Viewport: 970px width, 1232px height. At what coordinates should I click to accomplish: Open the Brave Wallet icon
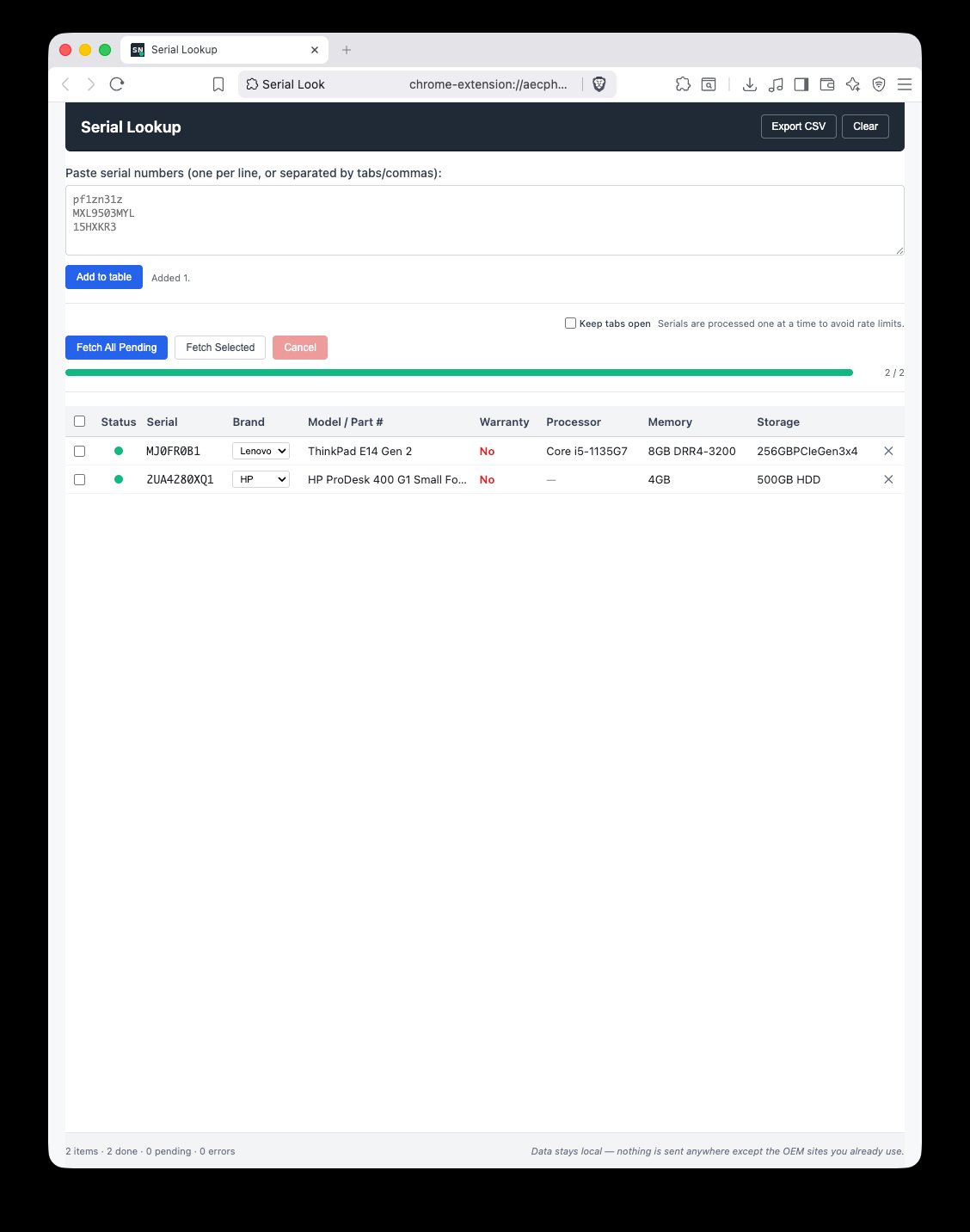click(x=827, y=84)
